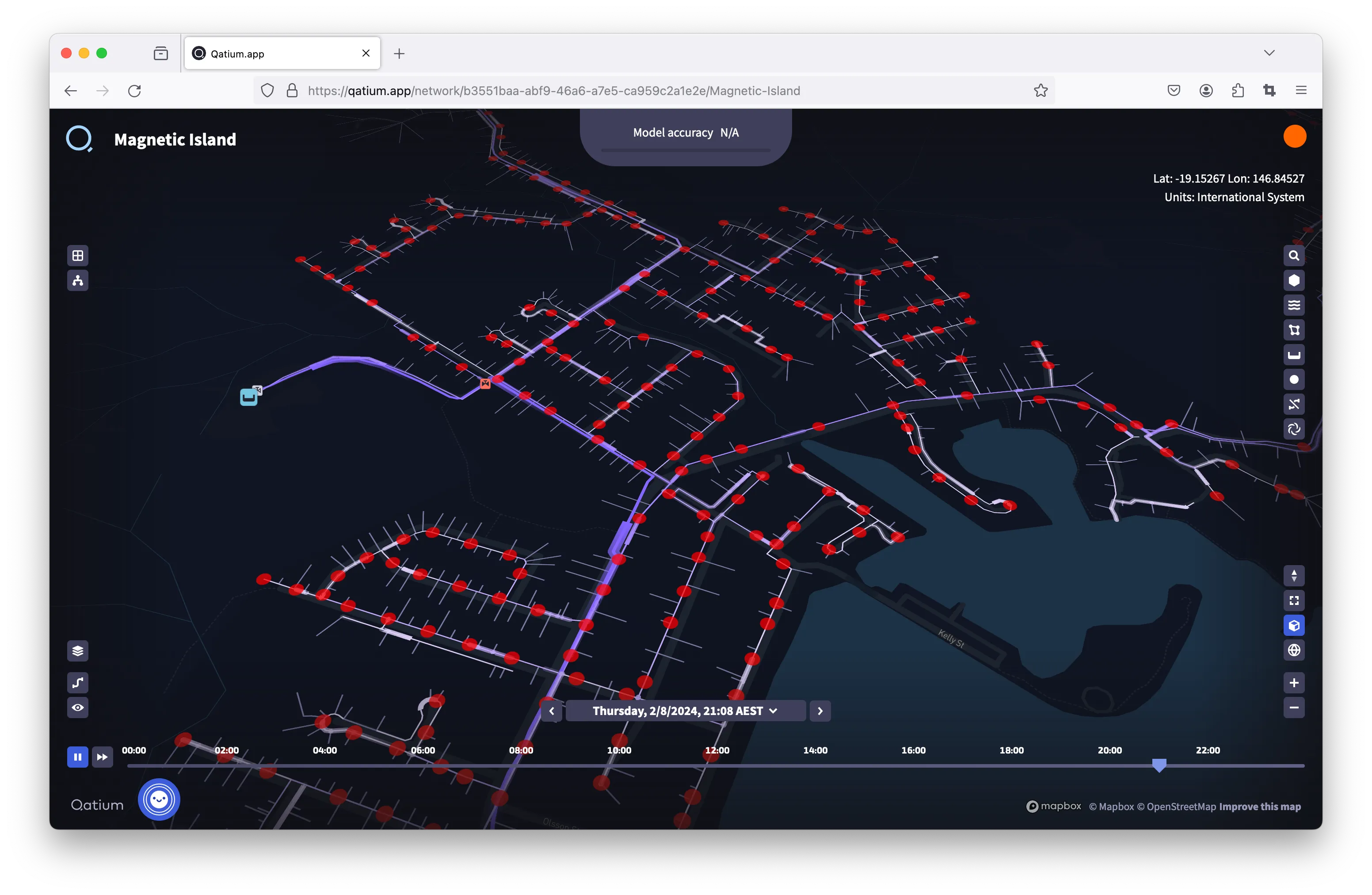The width and height of the screenshot is (1372, 895).
Task: Click the browser back arrow
Action: click(x=71, y=91)
